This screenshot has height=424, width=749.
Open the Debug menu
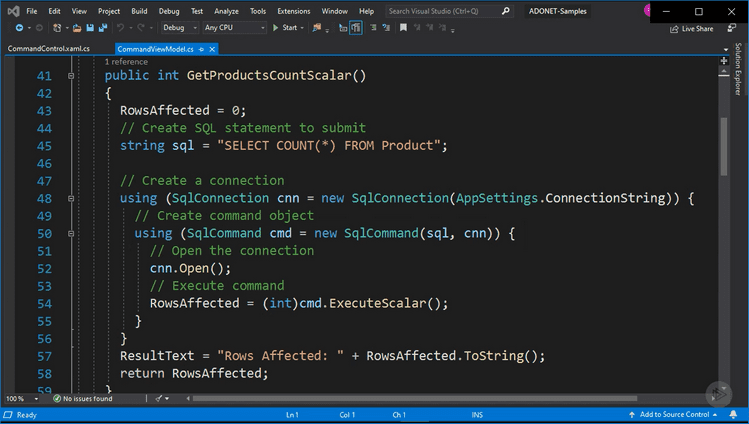(x=169, y=11)
